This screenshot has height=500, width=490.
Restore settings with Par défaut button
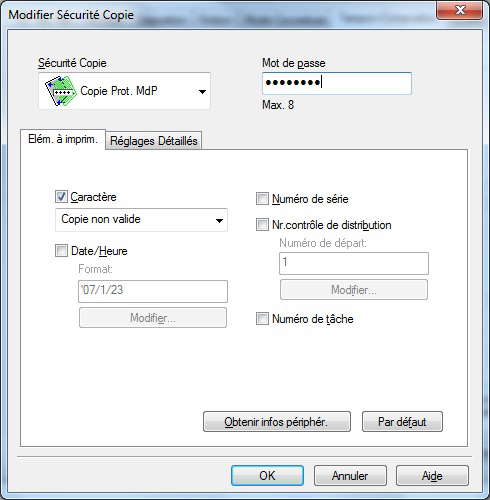402,422
